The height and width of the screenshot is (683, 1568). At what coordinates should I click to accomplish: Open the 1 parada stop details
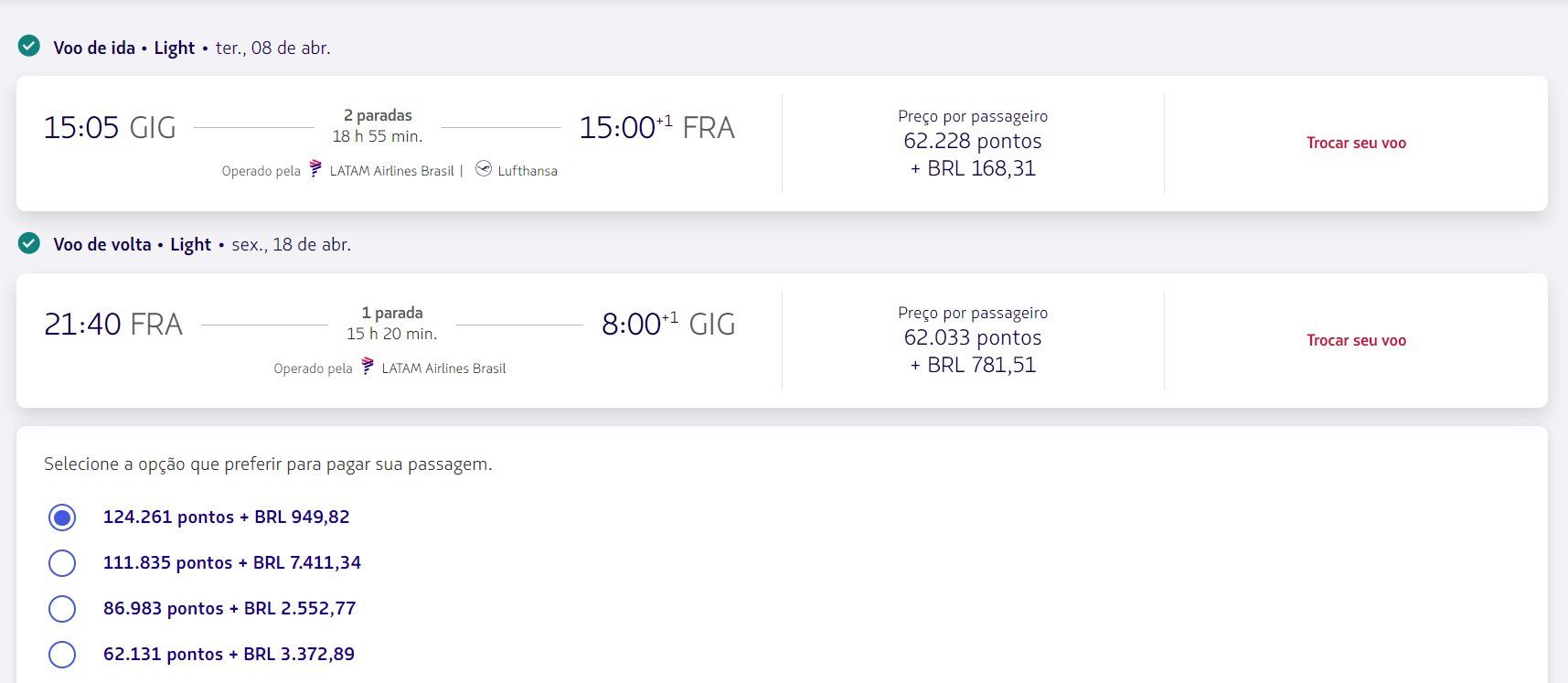coord(392,313)
